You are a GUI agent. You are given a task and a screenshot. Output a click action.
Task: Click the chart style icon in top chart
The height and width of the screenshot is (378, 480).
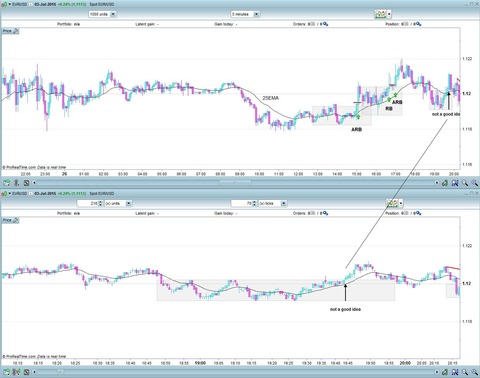click(380, 14)
